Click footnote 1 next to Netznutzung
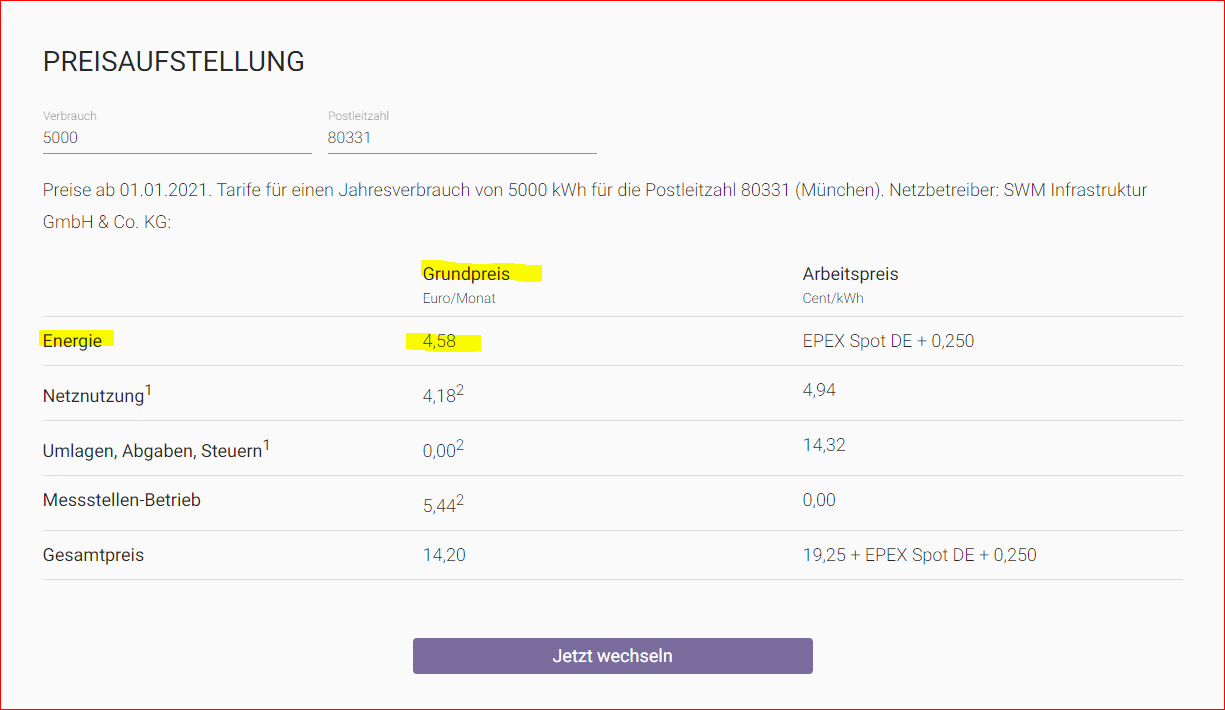 pyautogui.click(x=149, y=390)
